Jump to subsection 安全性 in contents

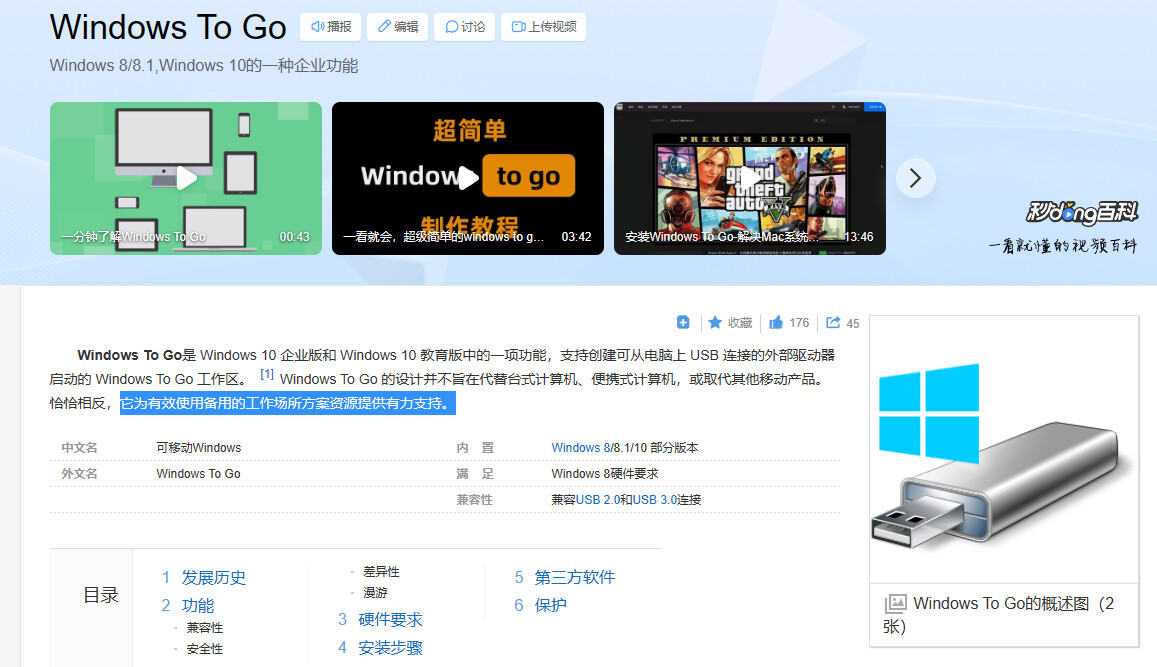tap(204, 649)
